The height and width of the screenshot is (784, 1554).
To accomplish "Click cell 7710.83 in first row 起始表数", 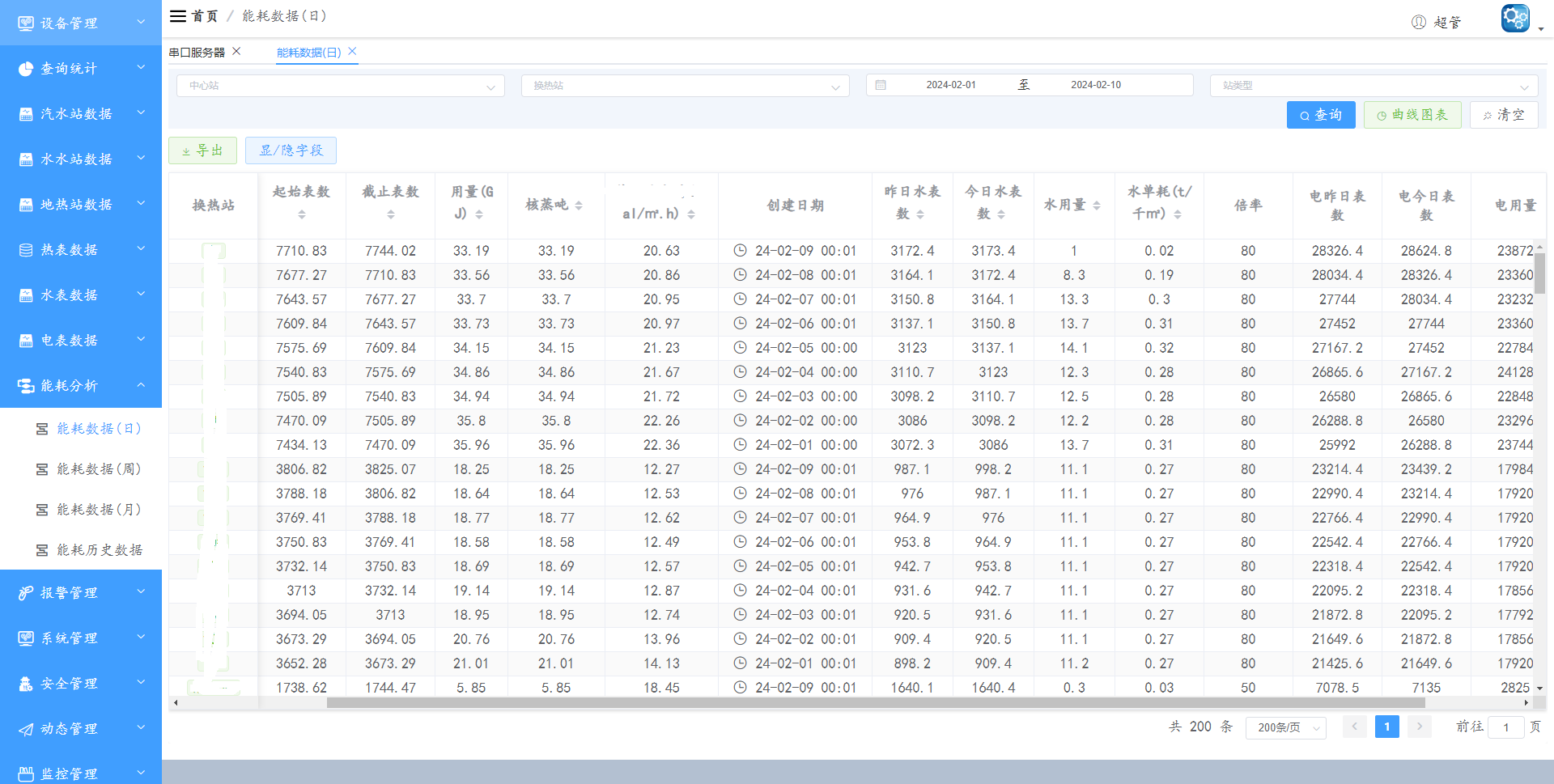I will point(301,251).
